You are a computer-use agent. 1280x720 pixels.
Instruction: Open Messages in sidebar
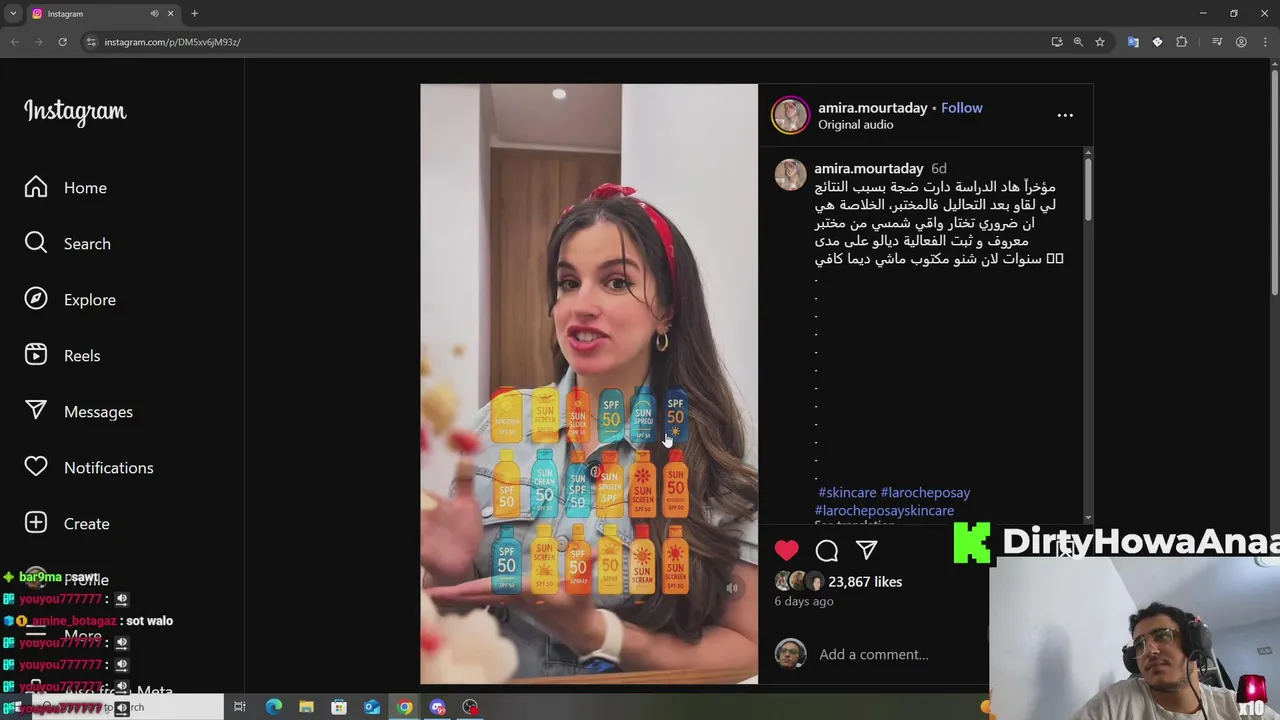[79, 412]
